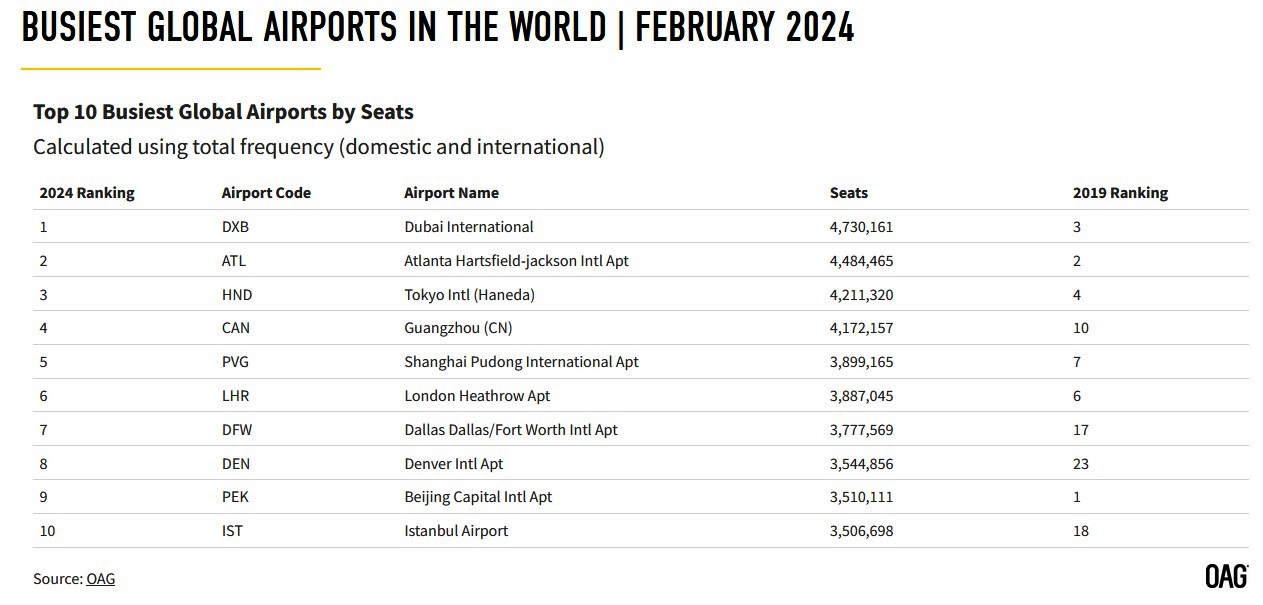The height and width of the screenshot is (605, 1263).
Task: Click Beijing Capital Intl Apt name
Action: click(478, 497)
